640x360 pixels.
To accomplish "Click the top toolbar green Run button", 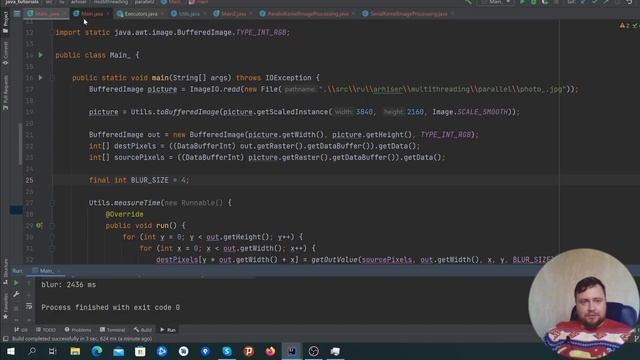I will coord(522,2).
